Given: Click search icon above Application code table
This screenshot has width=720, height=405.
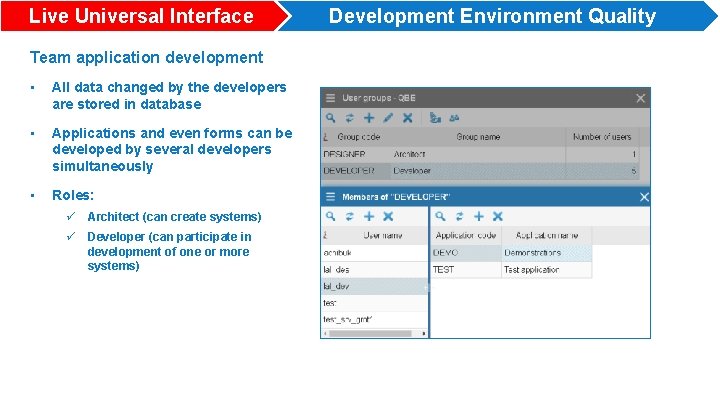Looking at the screenshot, I should (440, 216).
